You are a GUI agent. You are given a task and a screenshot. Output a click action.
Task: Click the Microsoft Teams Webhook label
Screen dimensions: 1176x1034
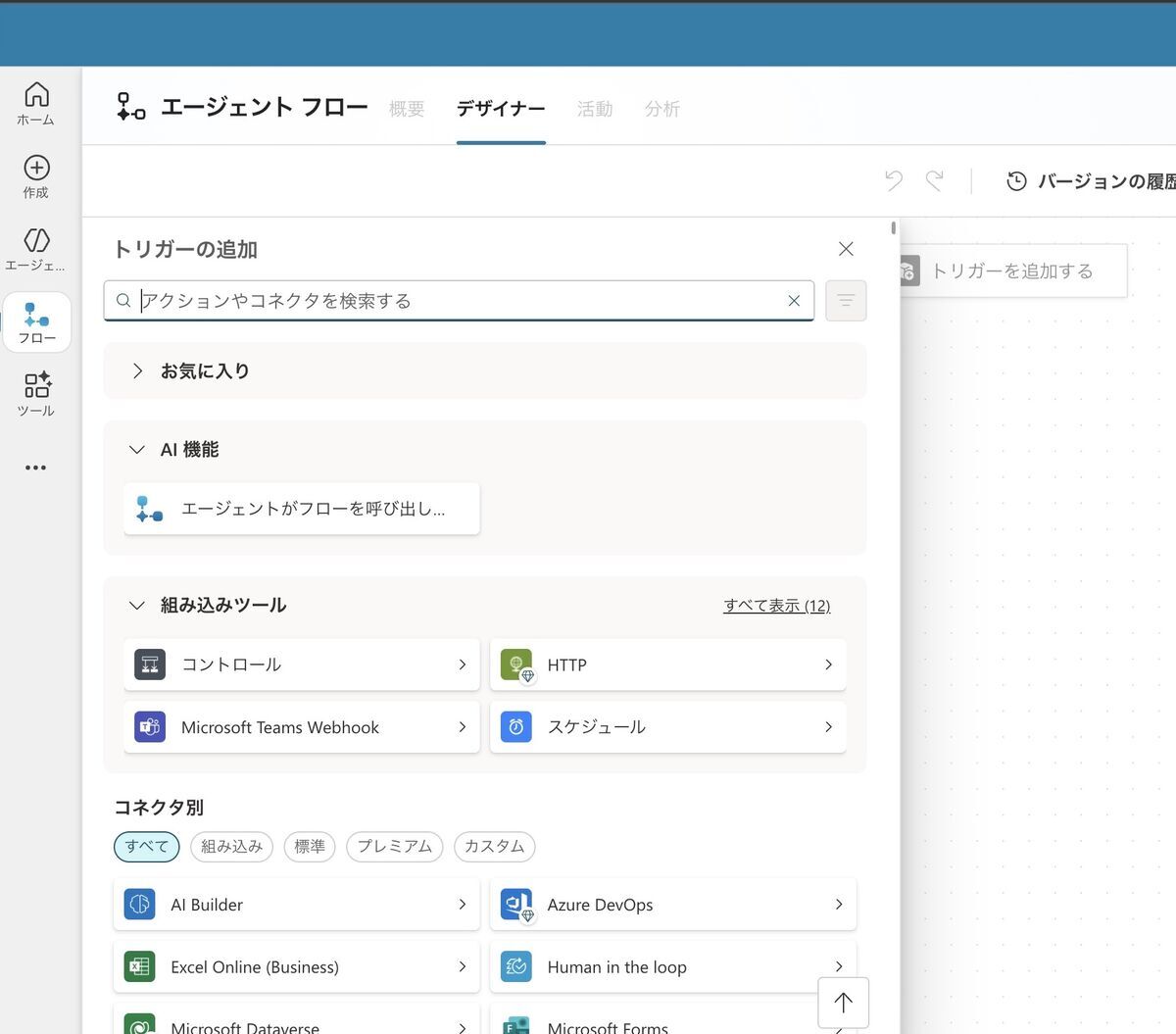tap(280, 727)
